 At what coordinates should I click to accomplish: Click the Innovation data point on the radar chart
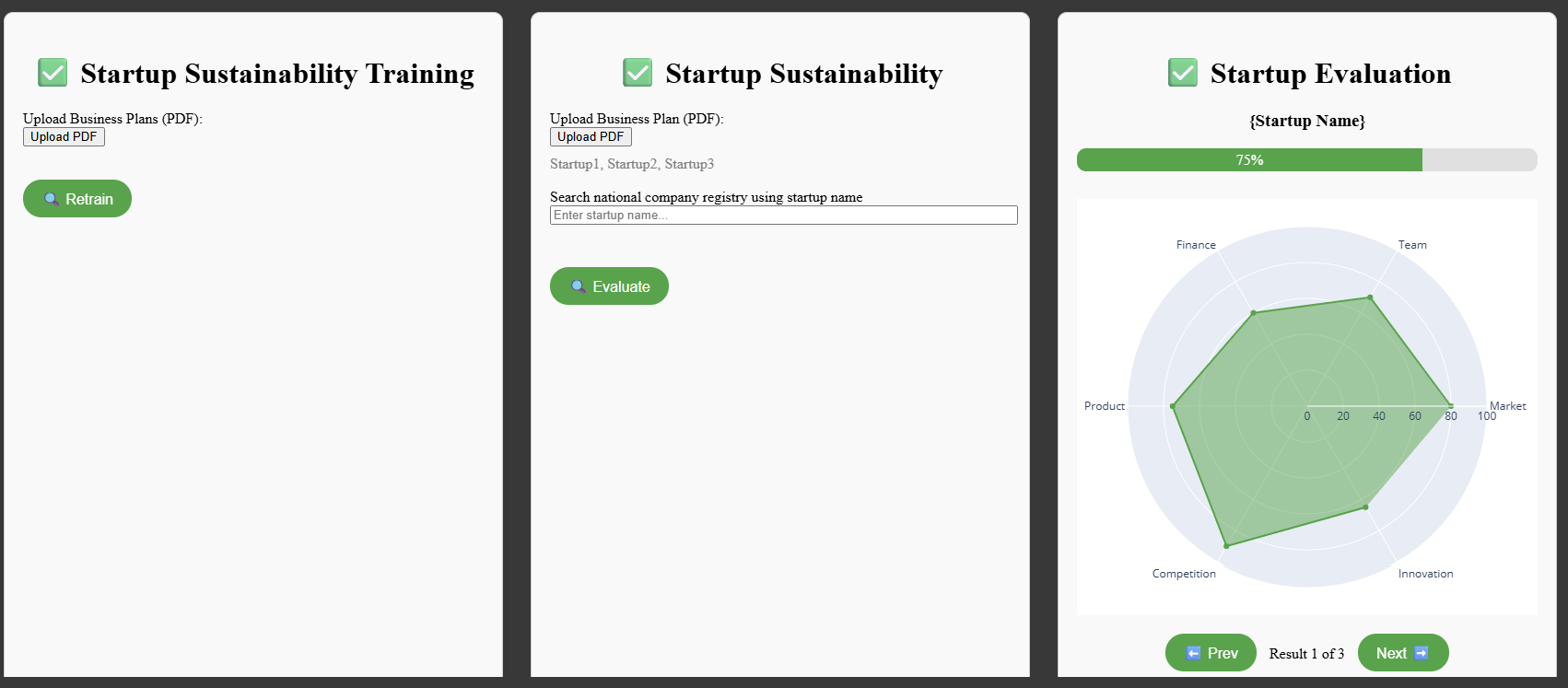coord(1365,507)
